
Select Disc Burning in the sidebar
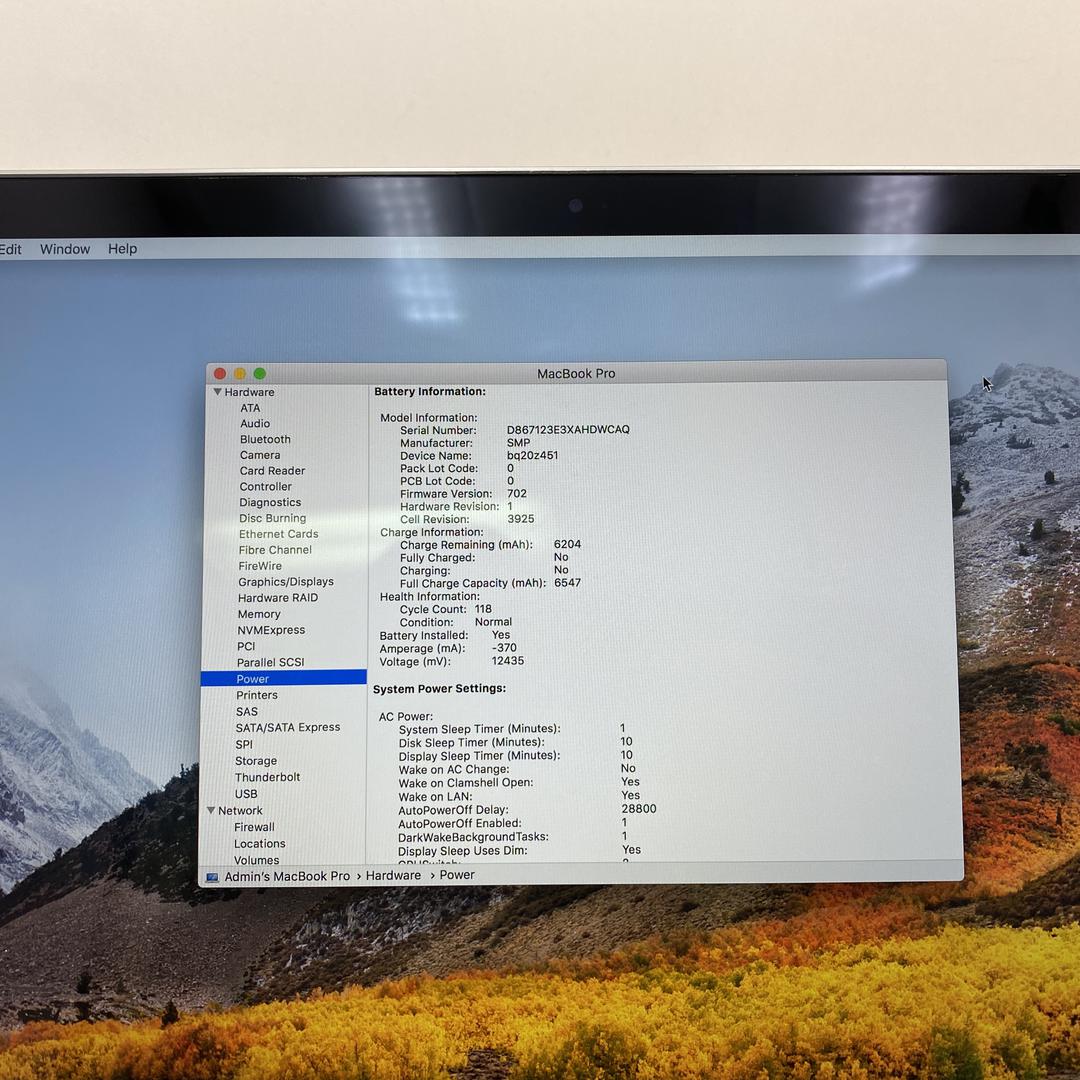(x=272, y=519)
